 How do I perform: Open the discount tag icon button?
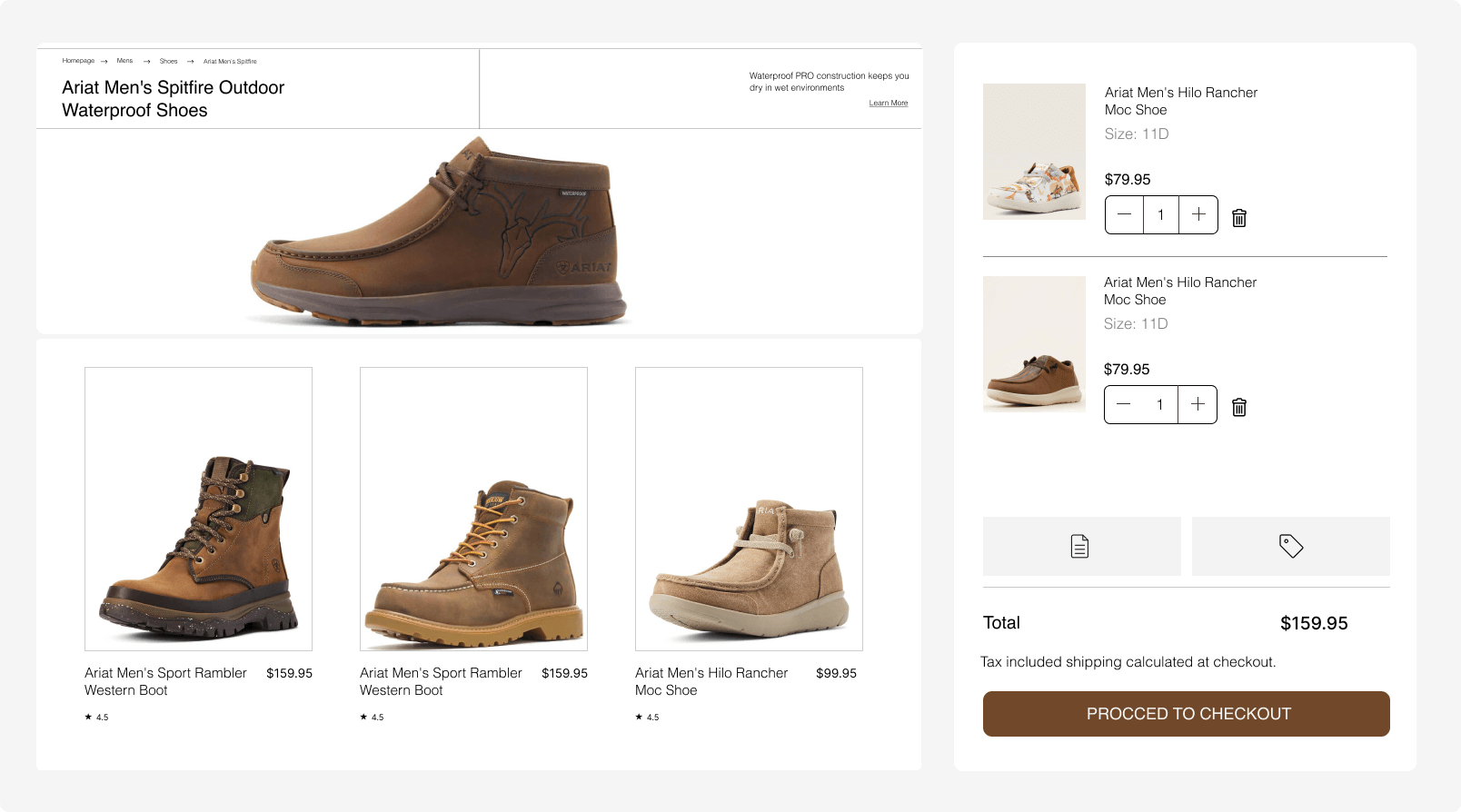tap(1291, 546)
